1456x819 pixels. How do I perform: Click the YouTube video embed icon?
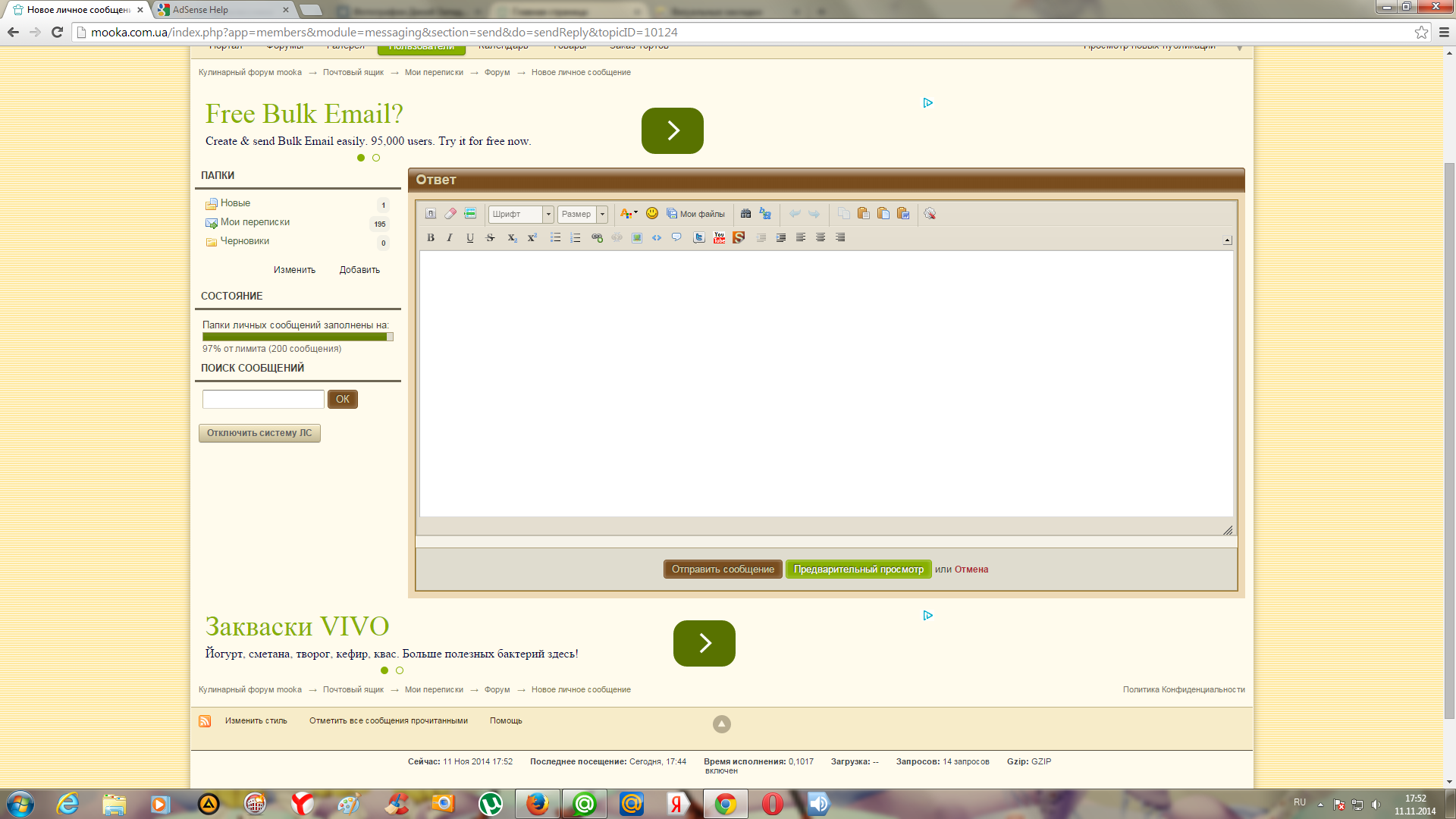pyautogui.click(x=719, y=237)
